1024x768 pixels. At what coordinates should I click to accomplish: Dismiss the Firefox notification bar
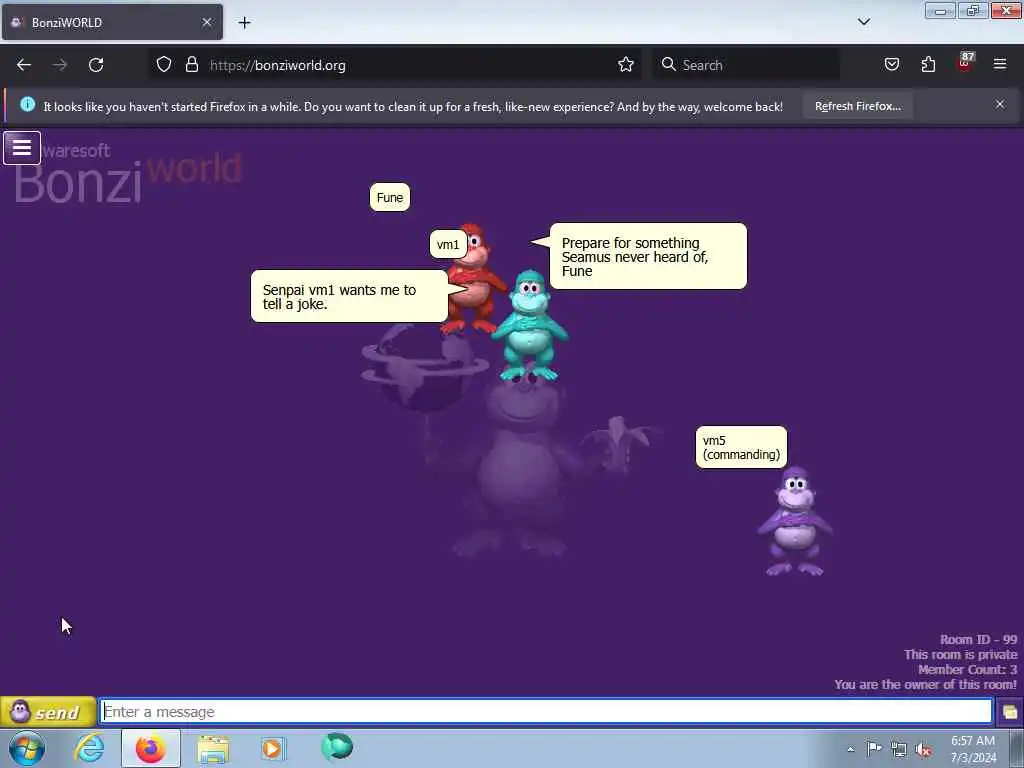coord(1000,104)
